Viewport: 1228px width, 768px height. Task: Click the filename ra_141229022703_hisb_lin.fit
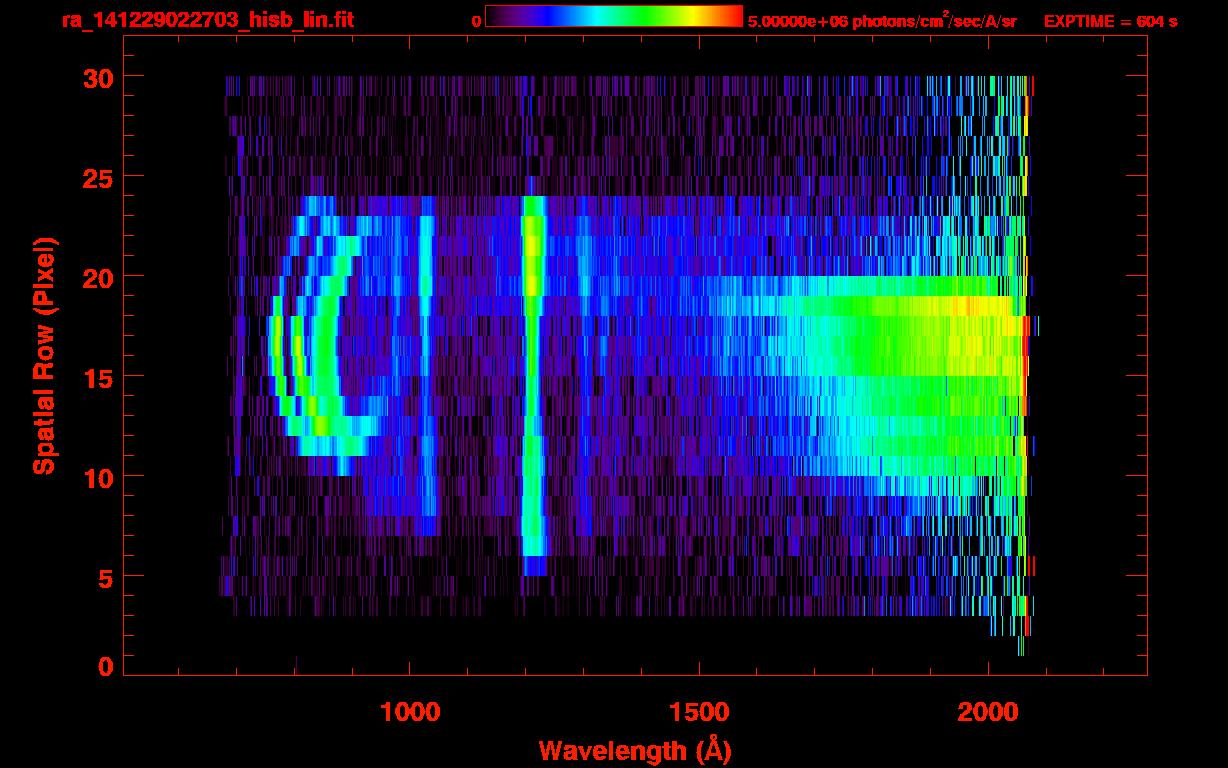click(207, 19)
